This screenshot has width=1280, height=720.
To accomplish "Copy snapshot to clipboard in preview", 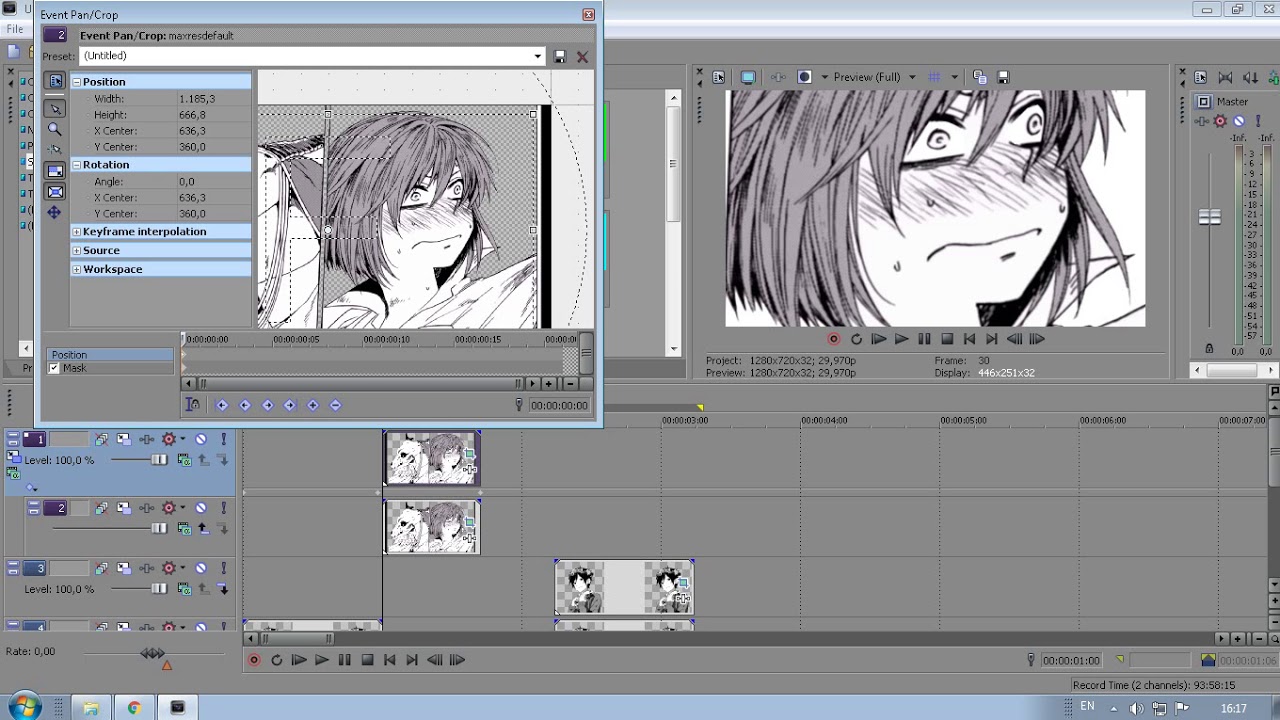I will (980, 77).
